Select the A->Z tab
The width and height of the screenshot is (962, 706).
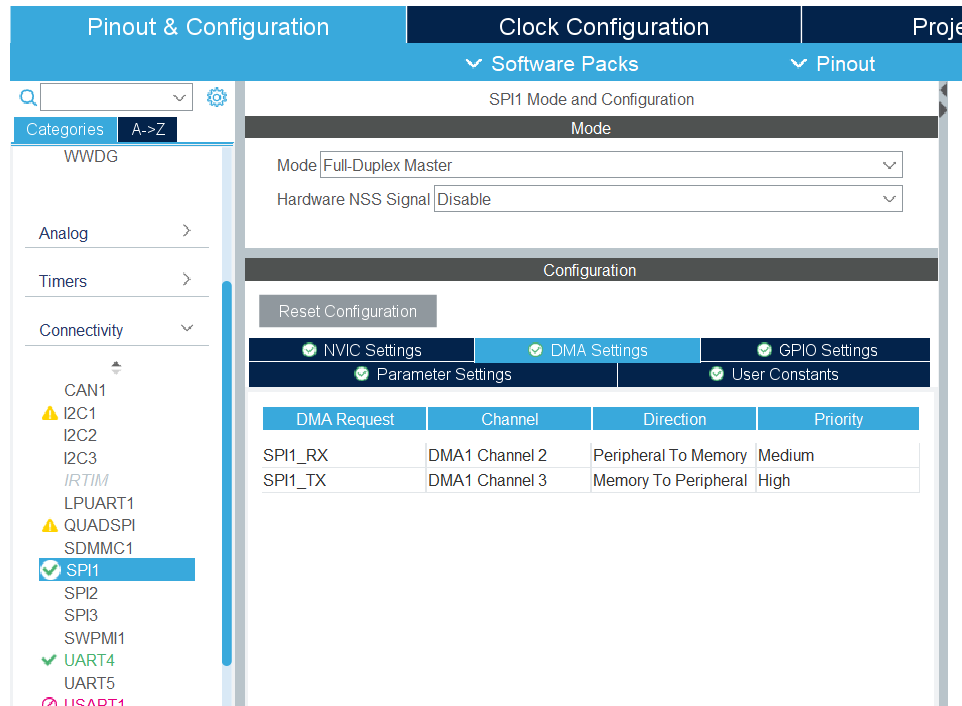point(148,129)
